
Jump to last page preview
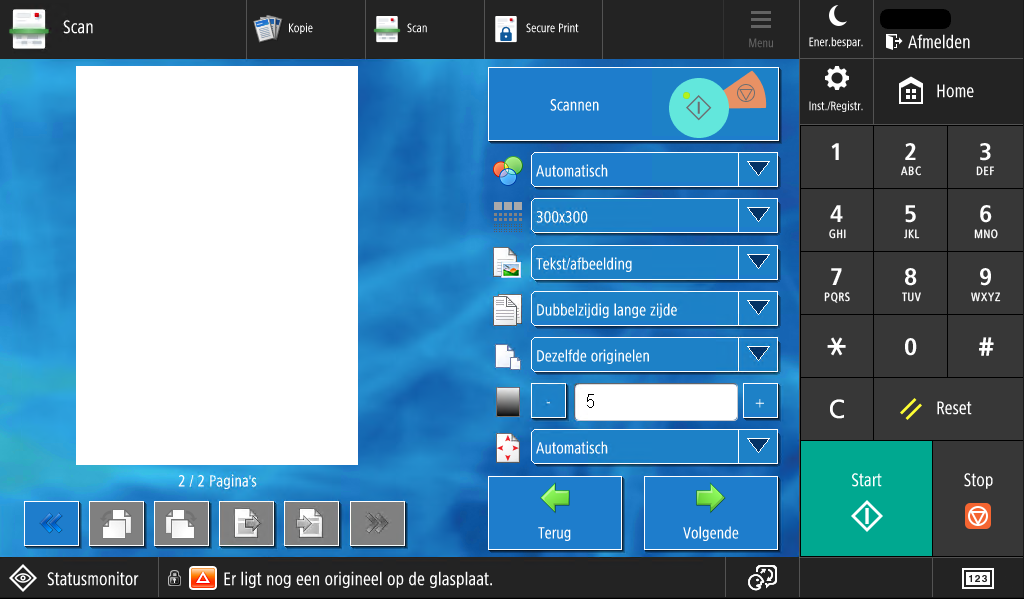[x=377, y=523]
